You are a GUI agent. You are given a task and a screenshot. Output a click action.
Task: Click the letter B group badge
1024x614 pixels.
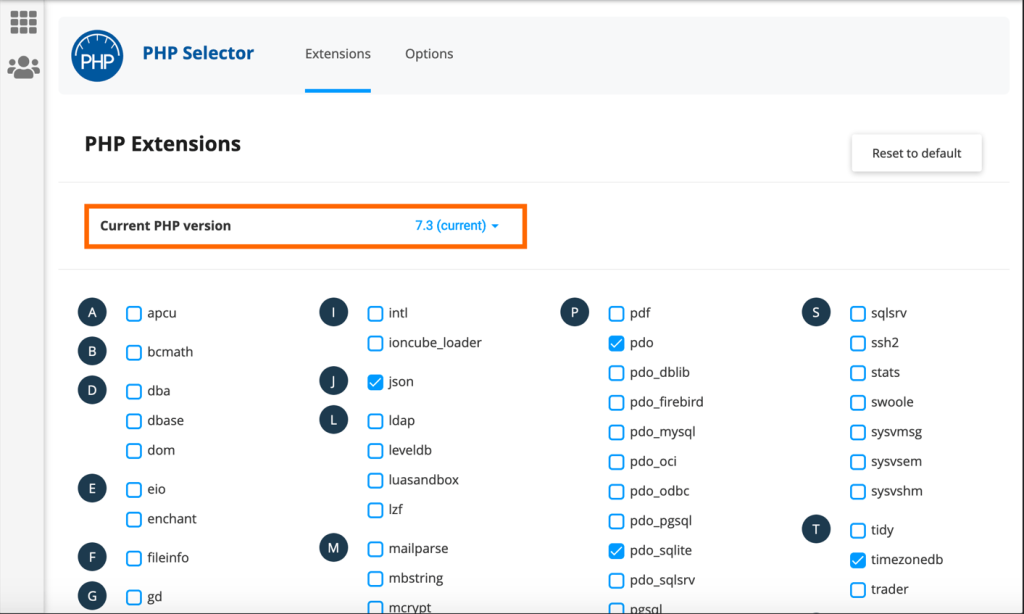tap(92, 351)
